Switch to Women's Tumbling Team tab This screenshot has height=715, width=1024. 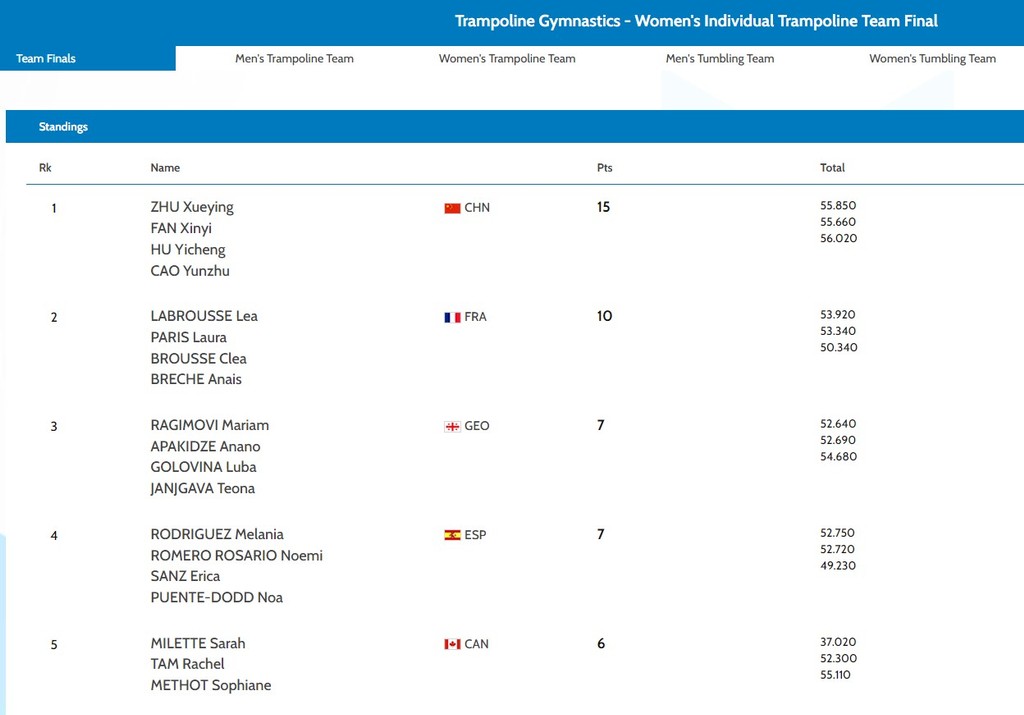pyautogui.click(x=932, y=58)
